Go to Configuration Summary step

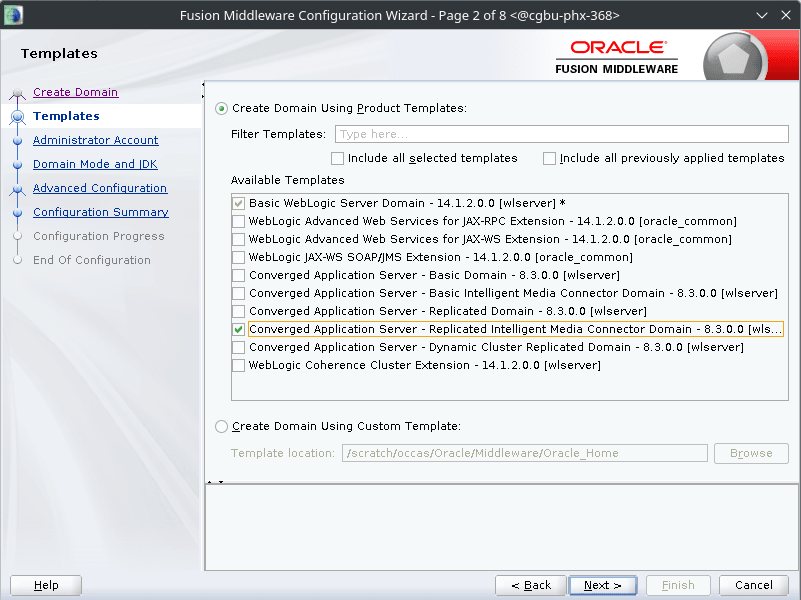(101, 212)
